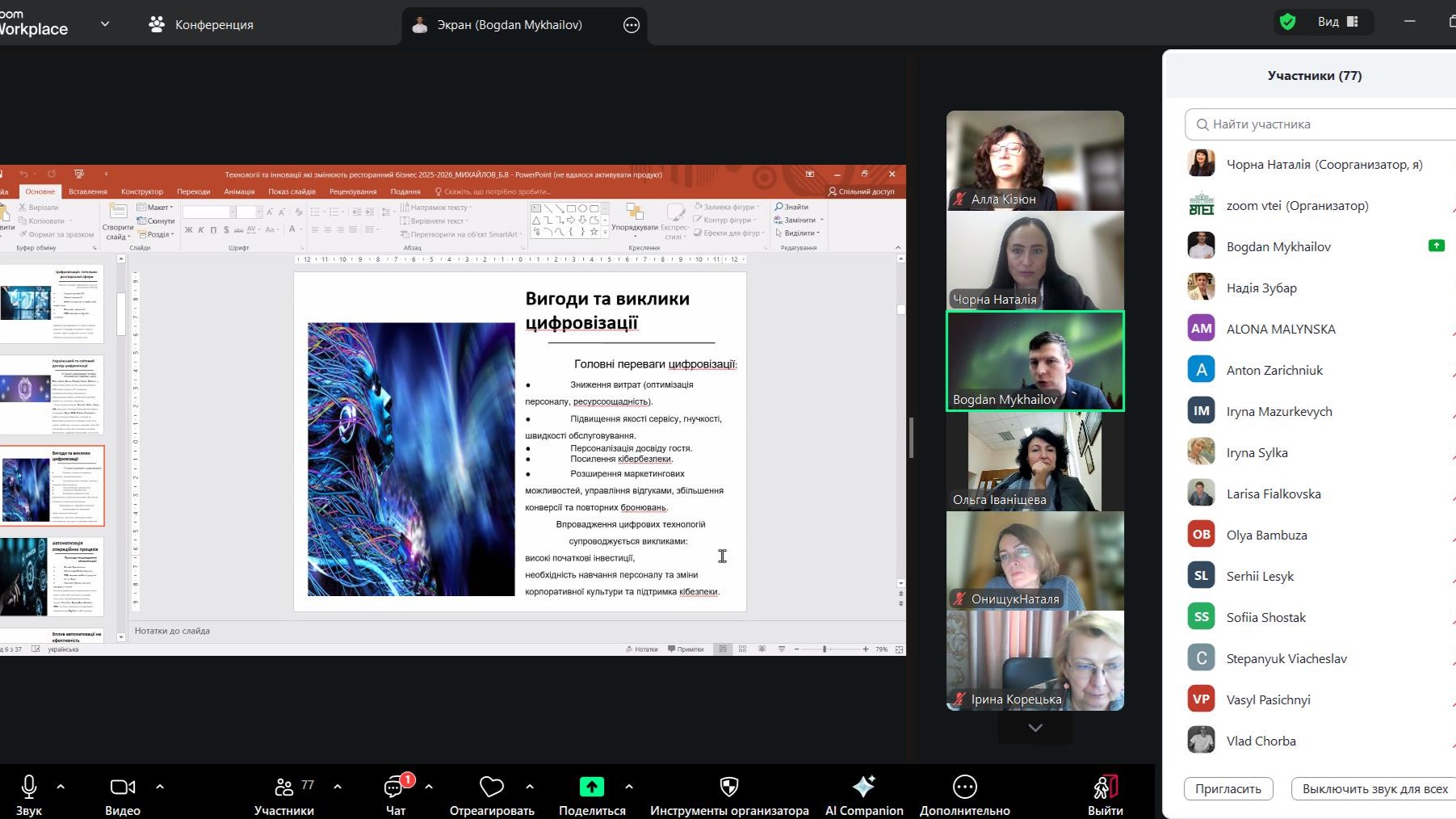
Task: Click the Leave meeting icon
Action: [1105, 787]
